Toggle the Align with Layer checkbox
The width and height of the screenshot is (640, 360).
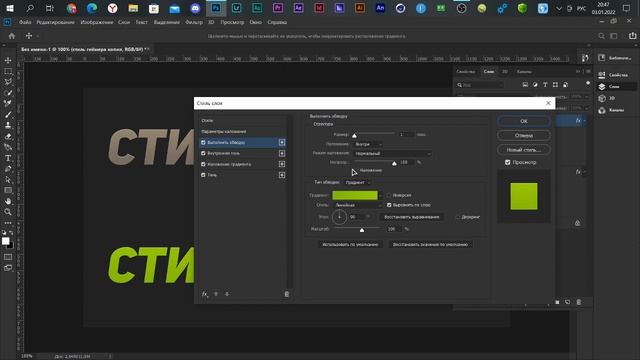(389, 205)
